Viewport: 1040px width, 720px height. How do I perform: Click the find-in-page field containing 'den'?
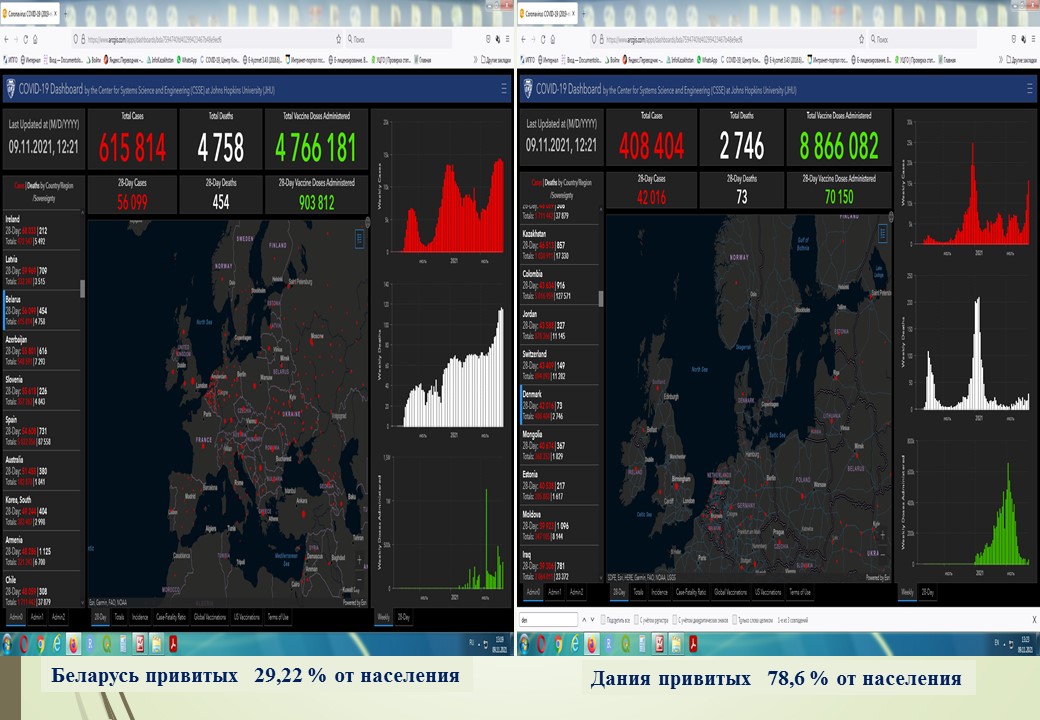[x=548, y=620]
